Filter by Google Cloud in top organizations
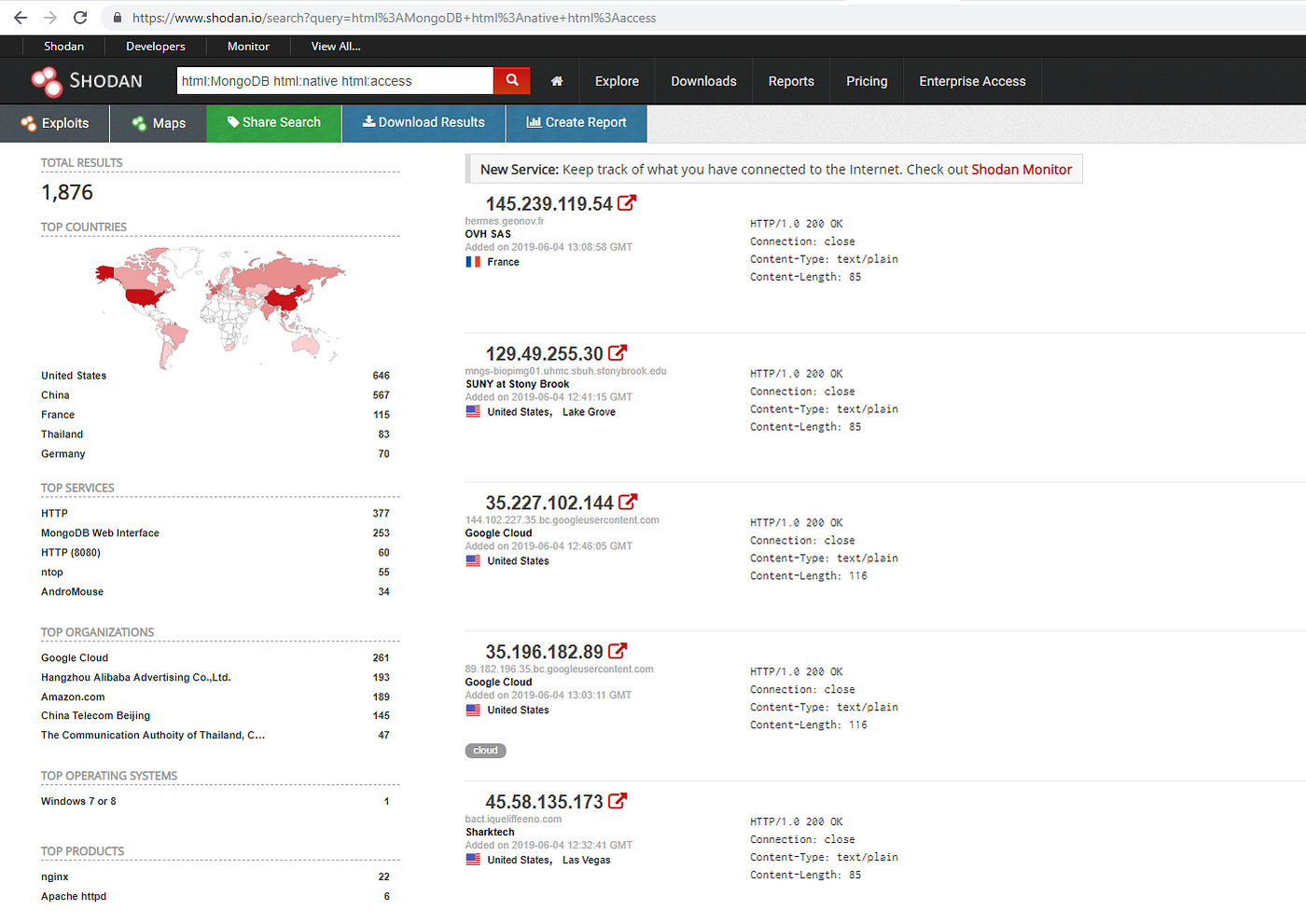 (75, 658)
